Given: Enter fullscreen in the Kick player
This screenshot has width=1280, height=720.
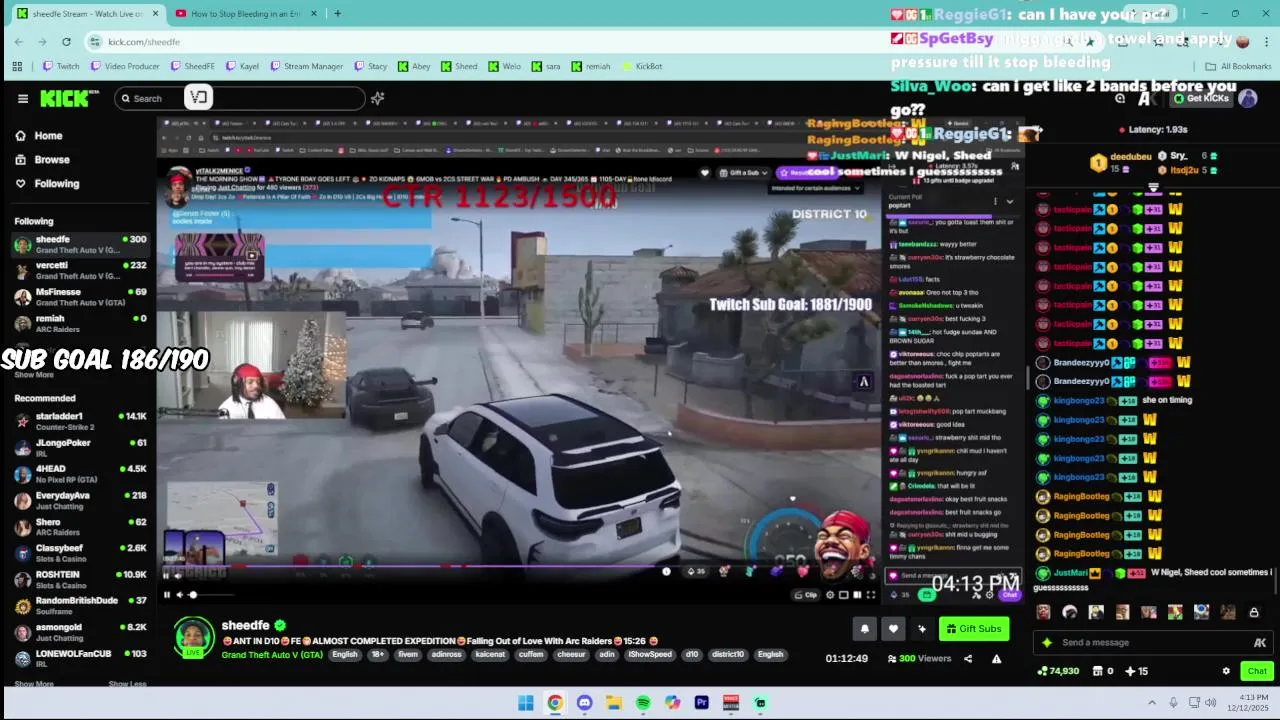Looking at the screenshot, I should point(871,595).
